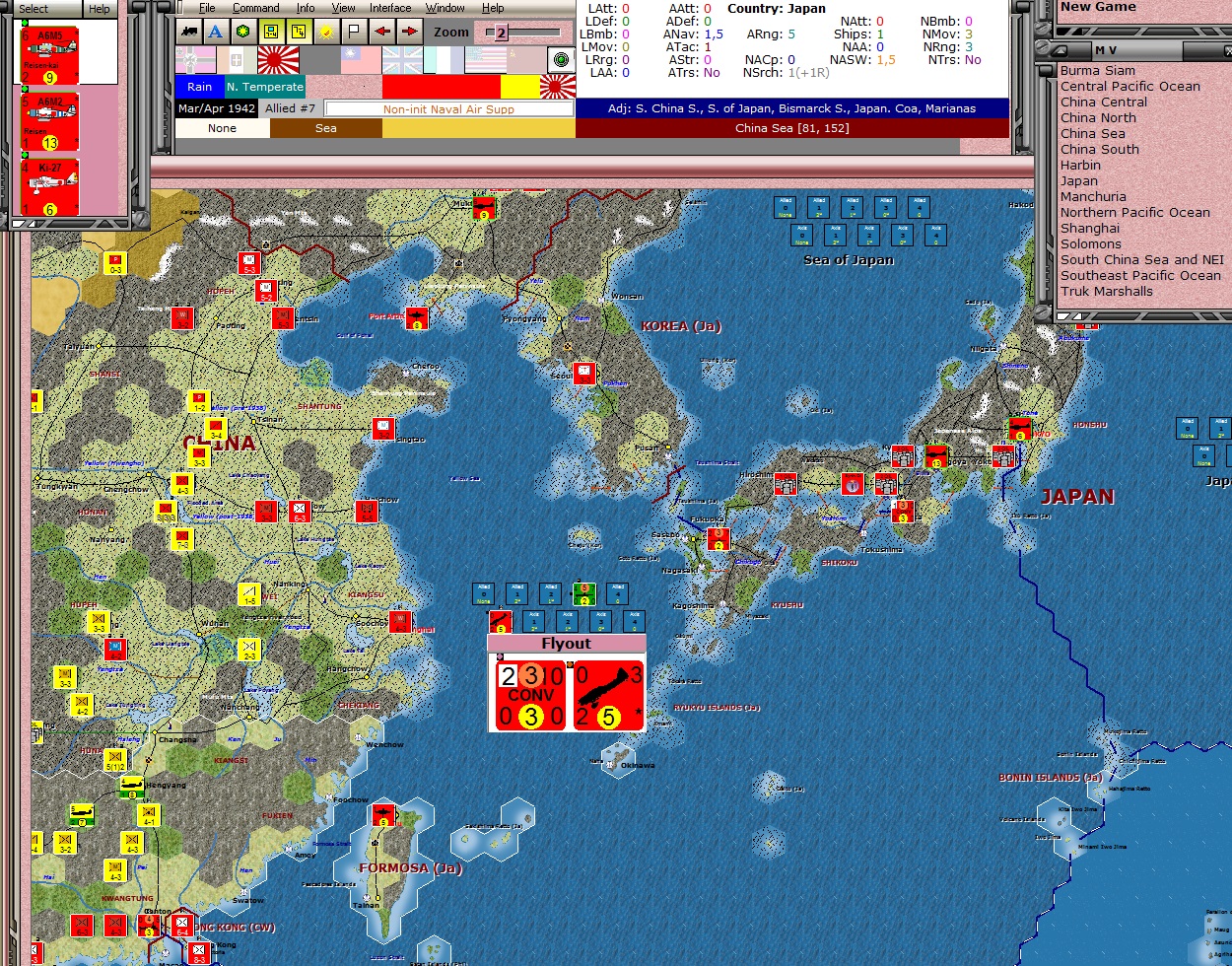Select the Italian flag in the country bar
This screenshot has width=1232, height=966.
click(x=237, y=60)
